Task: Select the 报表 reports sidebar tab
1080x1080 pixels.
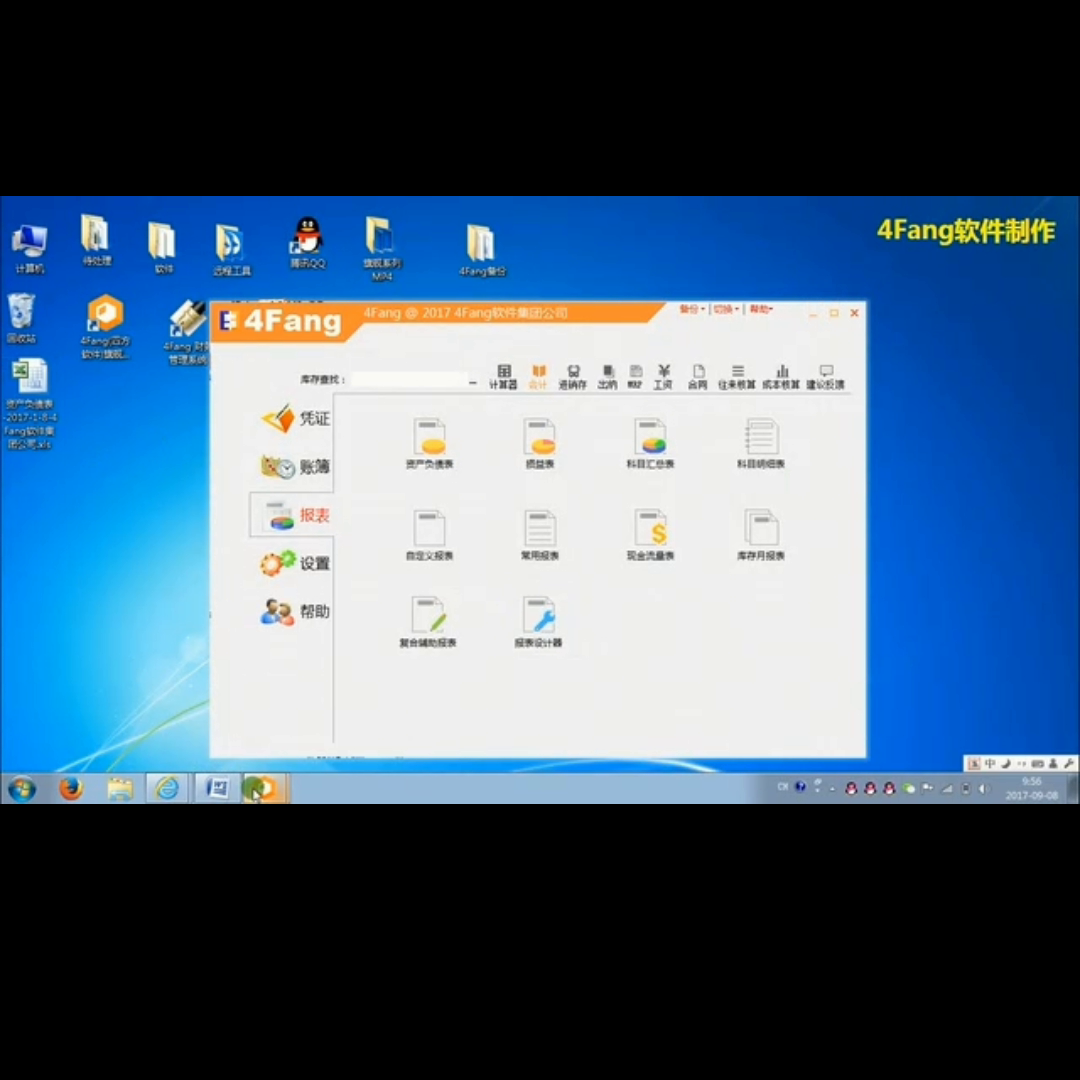Action: tap(292, 515)
